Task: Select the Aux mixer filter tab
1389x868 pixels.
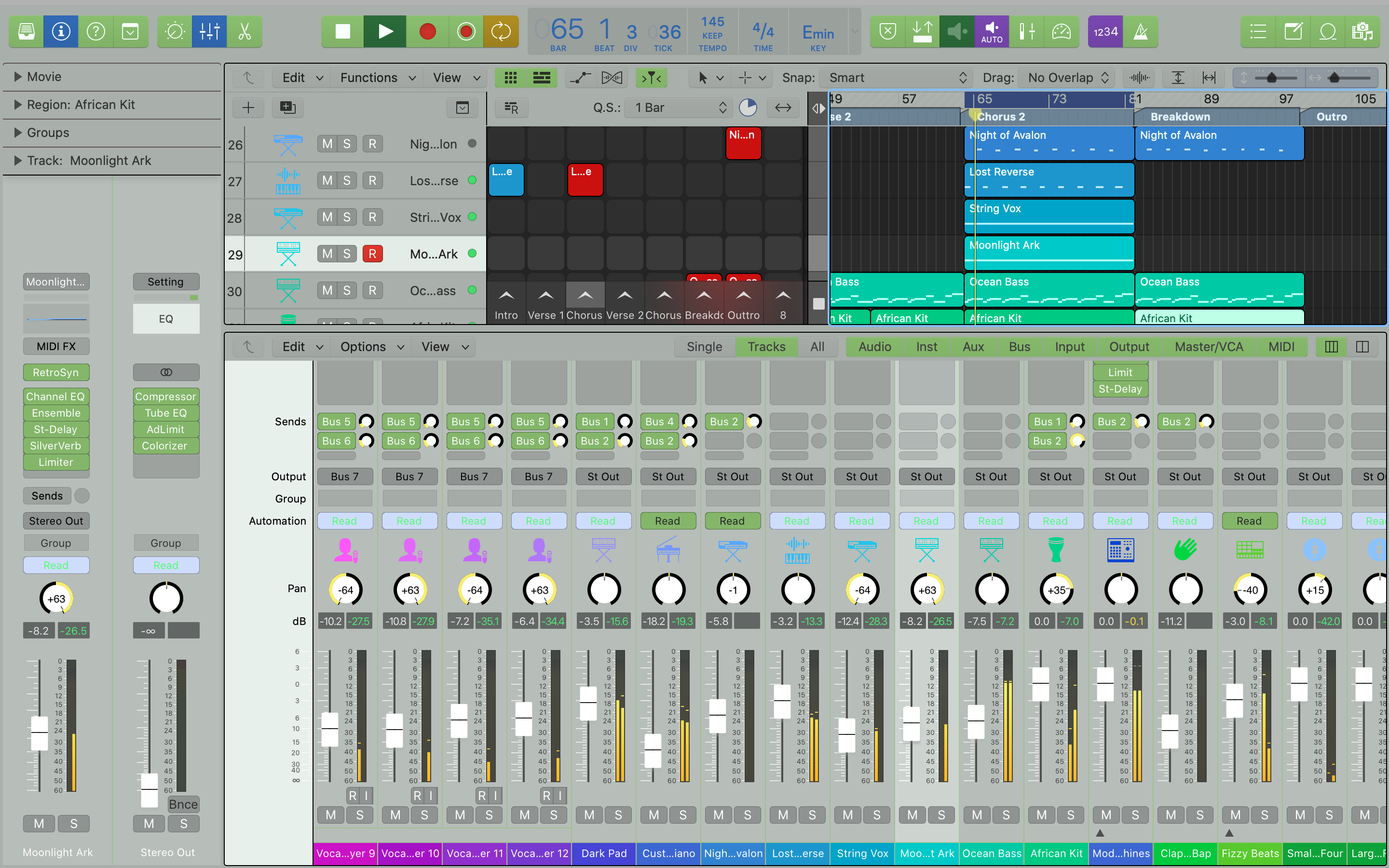Action: (973, 347)
